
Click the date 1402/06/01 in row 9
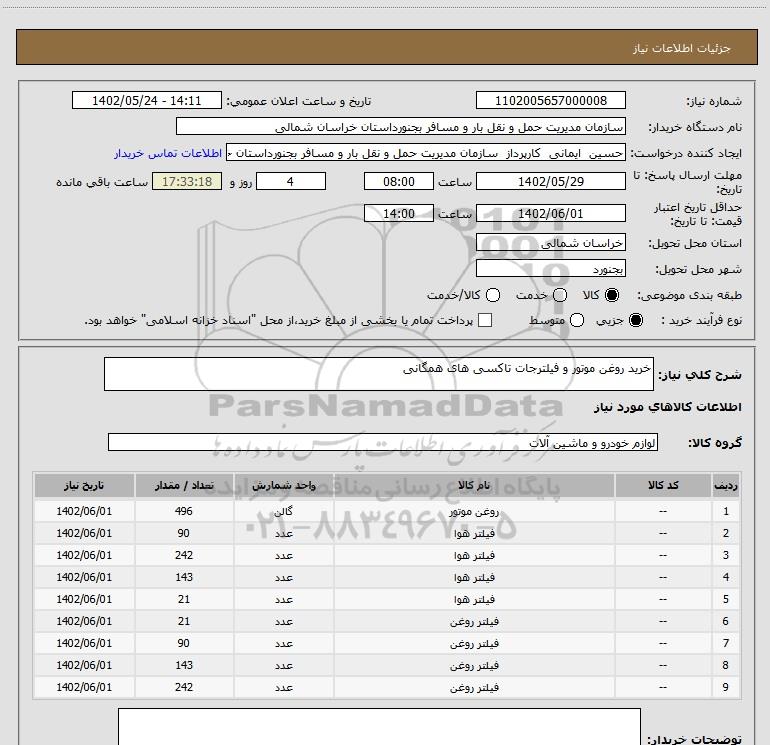pos(84,688)
